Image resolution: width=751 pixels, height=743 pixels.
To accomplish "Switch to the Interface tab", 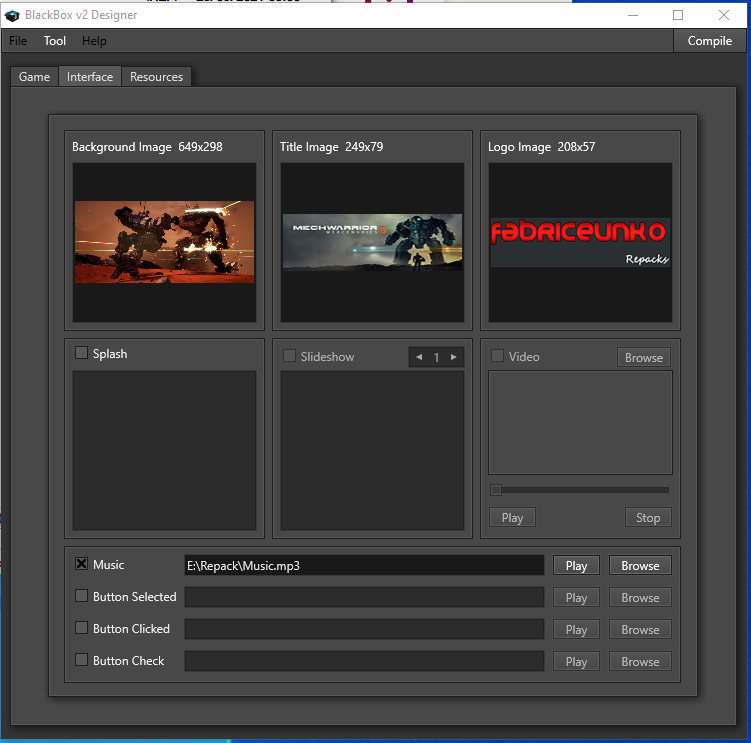I will (x=90, y=77).
